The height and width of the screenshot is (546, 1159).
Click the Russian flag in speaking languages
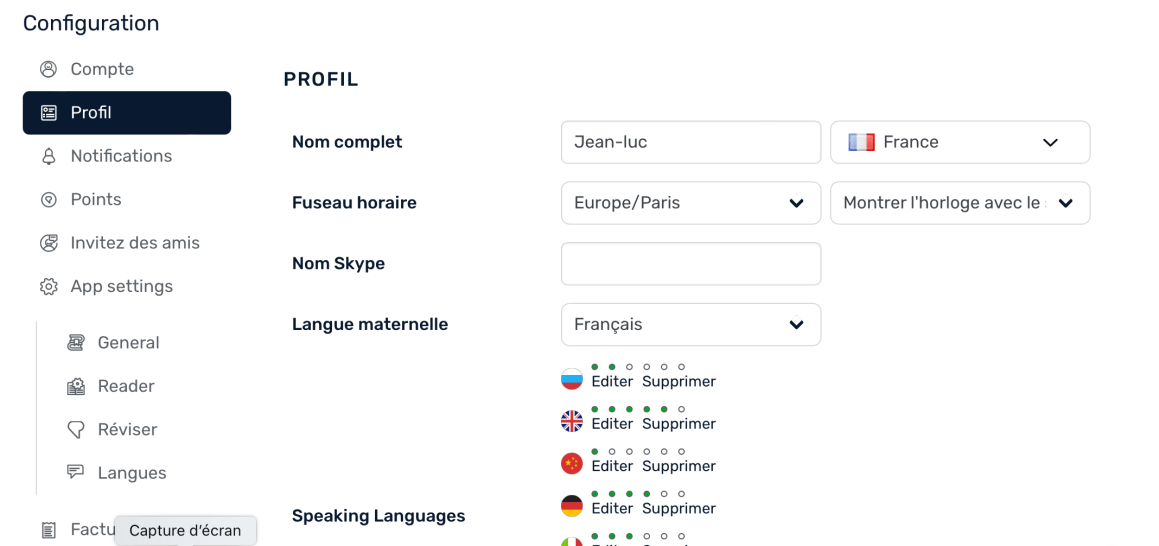tap(571, 380)
